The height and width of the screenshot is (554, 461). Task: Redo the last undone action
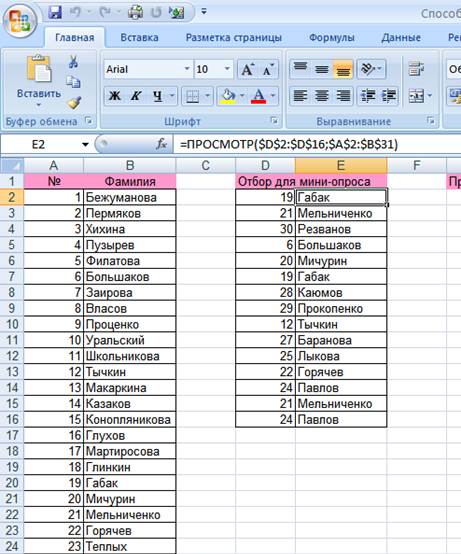tap(105, 13)
